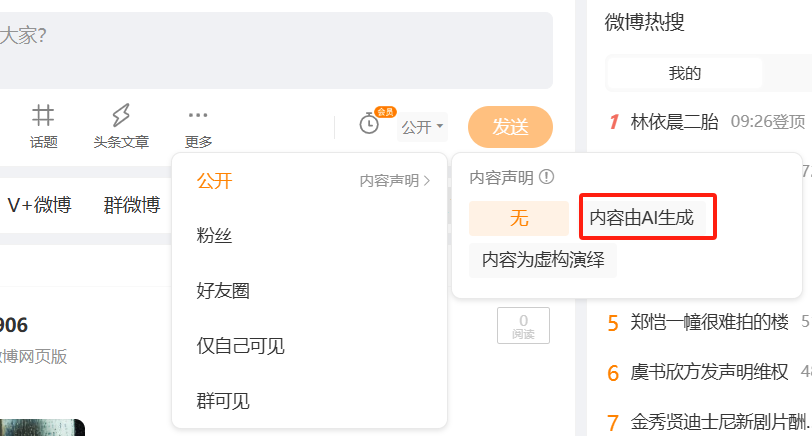
Task: Open hot search 林依晨二胎
Action: [x=674, y=122]
